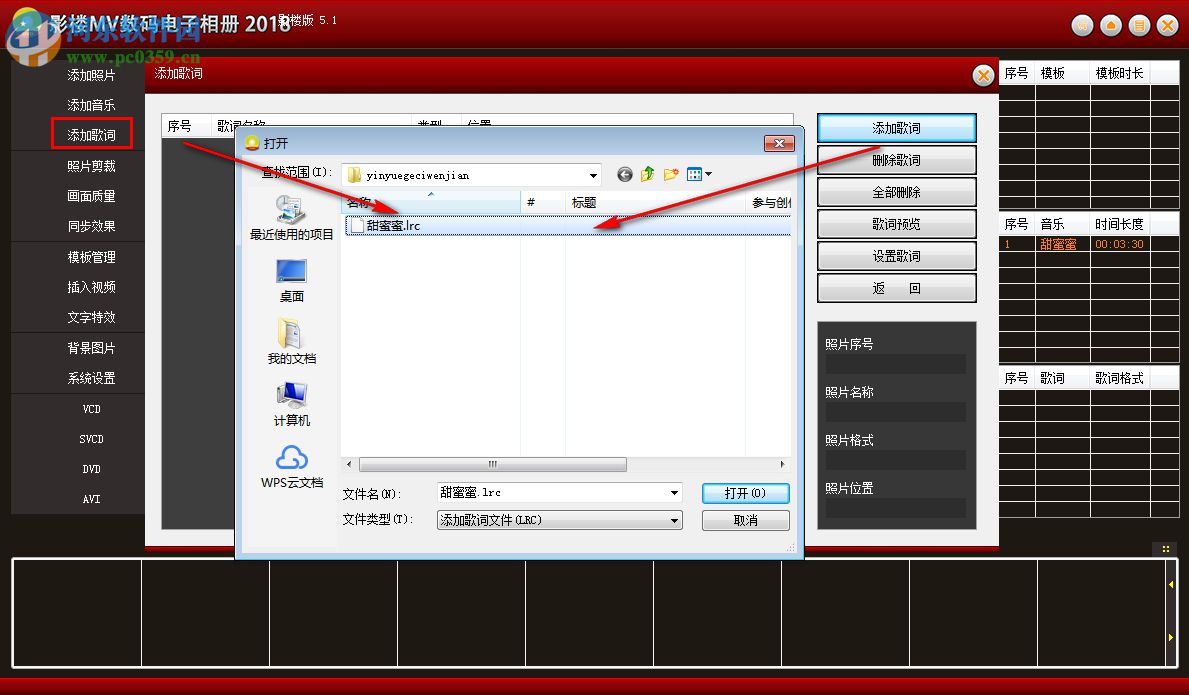Open 插入视频 in left sidebar
Screen dimensions: 1189x695
tap(92, 287)
